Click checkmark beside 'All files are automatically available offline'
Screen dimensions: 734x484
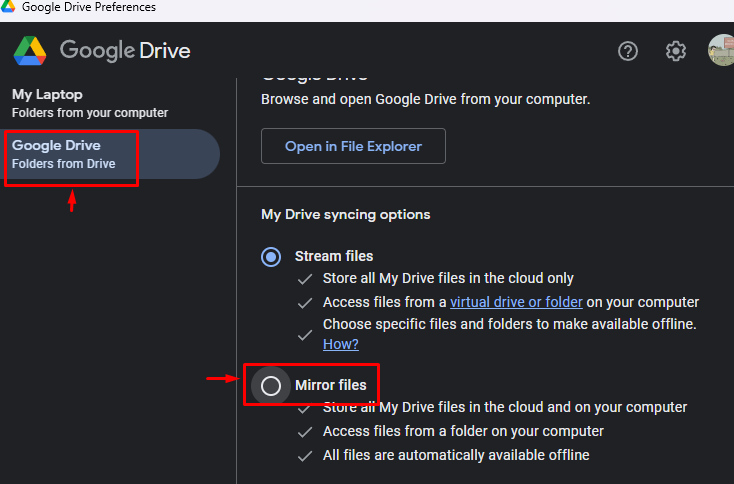[304, 455]
